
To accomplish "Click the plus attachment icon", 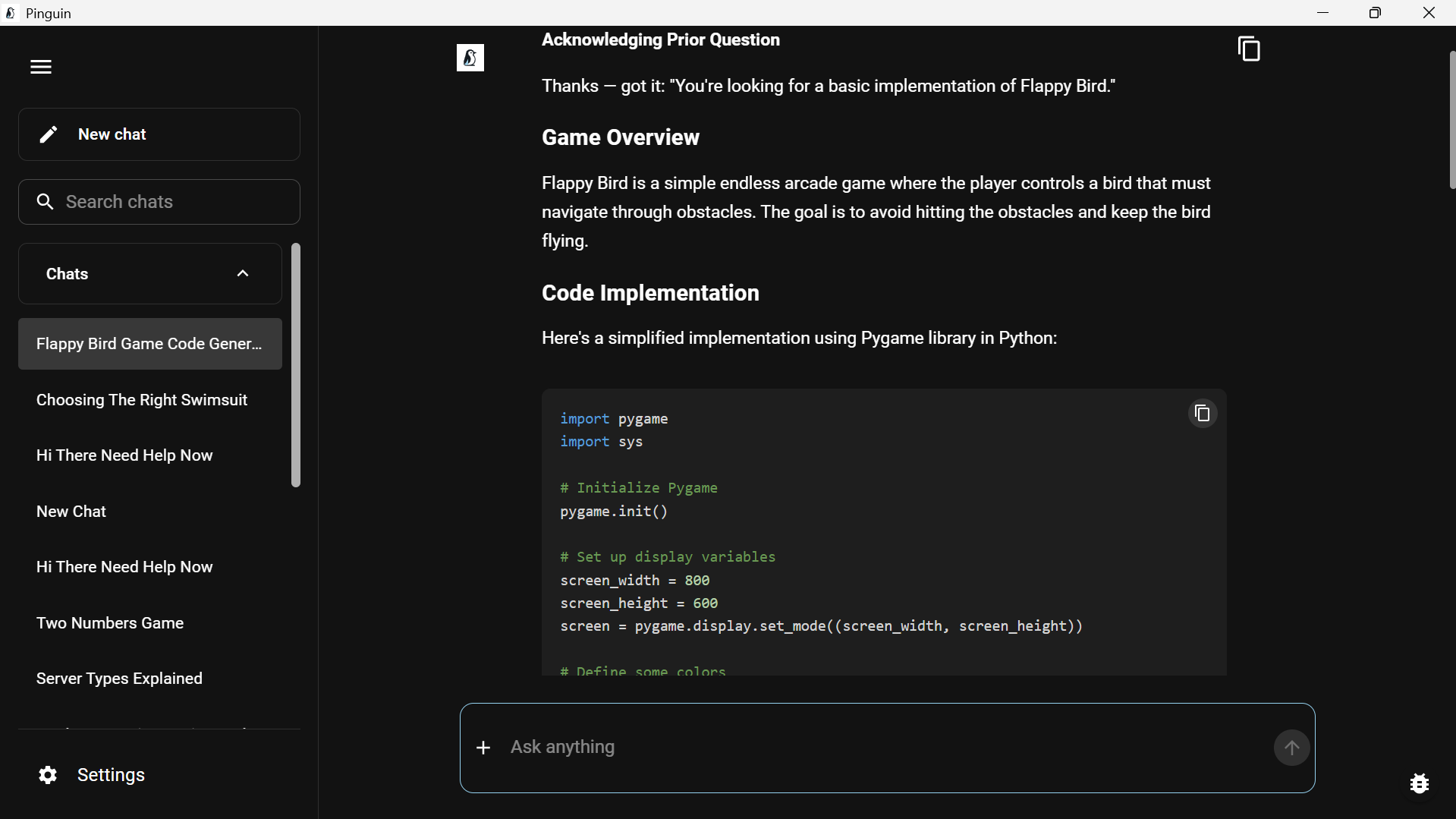I will (x=483, y=748).
